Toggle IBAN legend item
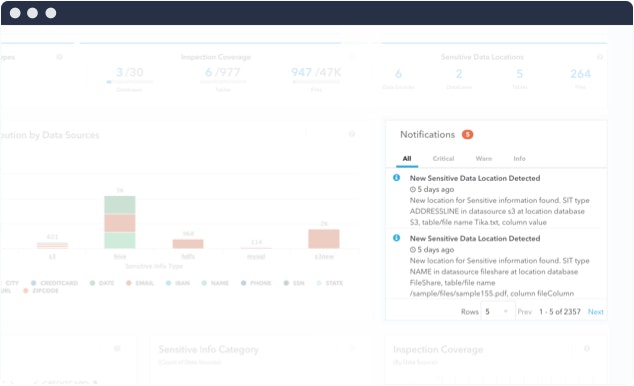This screenshot has width=634, height=386. click(x=178, y=283)
